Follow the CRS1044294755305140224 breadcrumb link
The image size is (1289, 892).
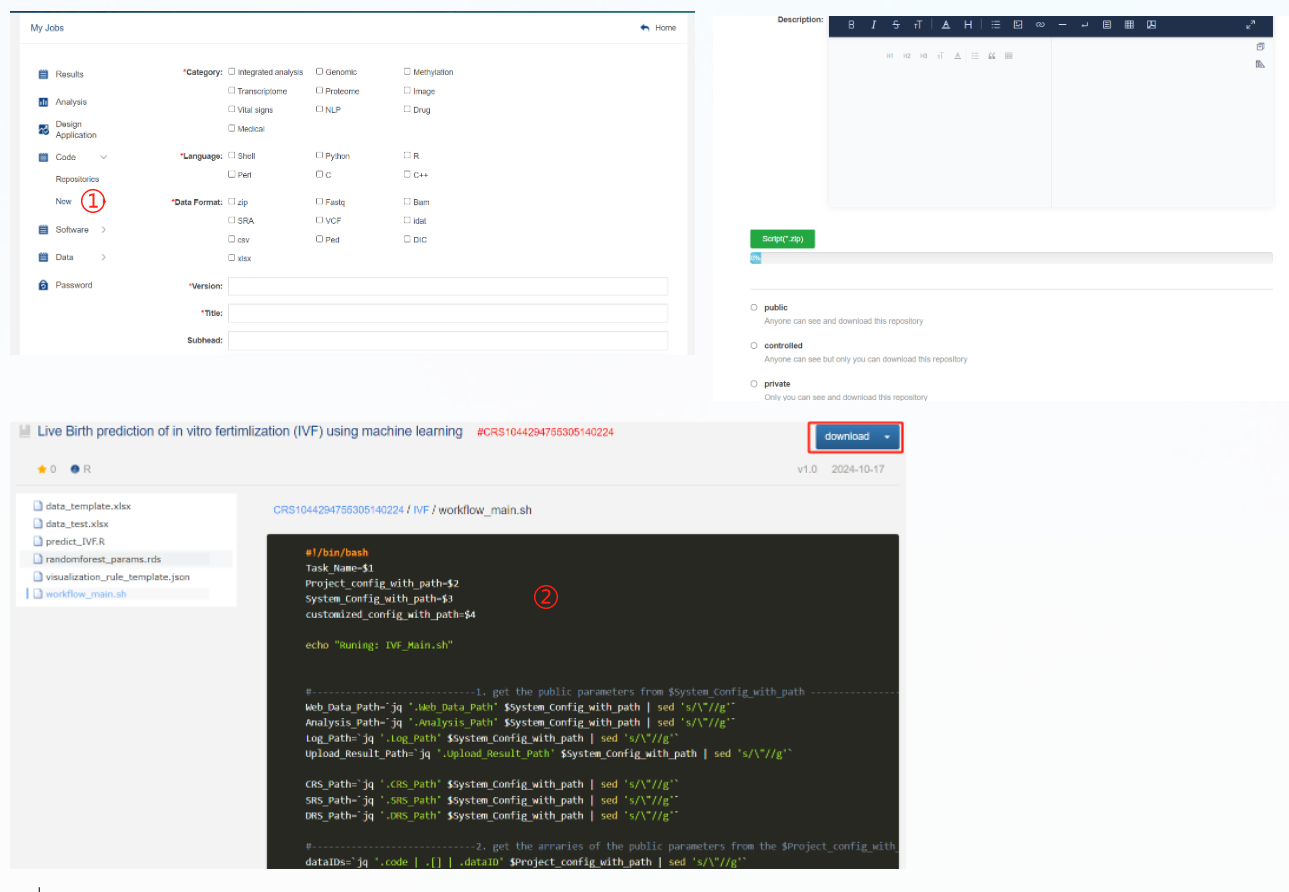coord(339,510)
